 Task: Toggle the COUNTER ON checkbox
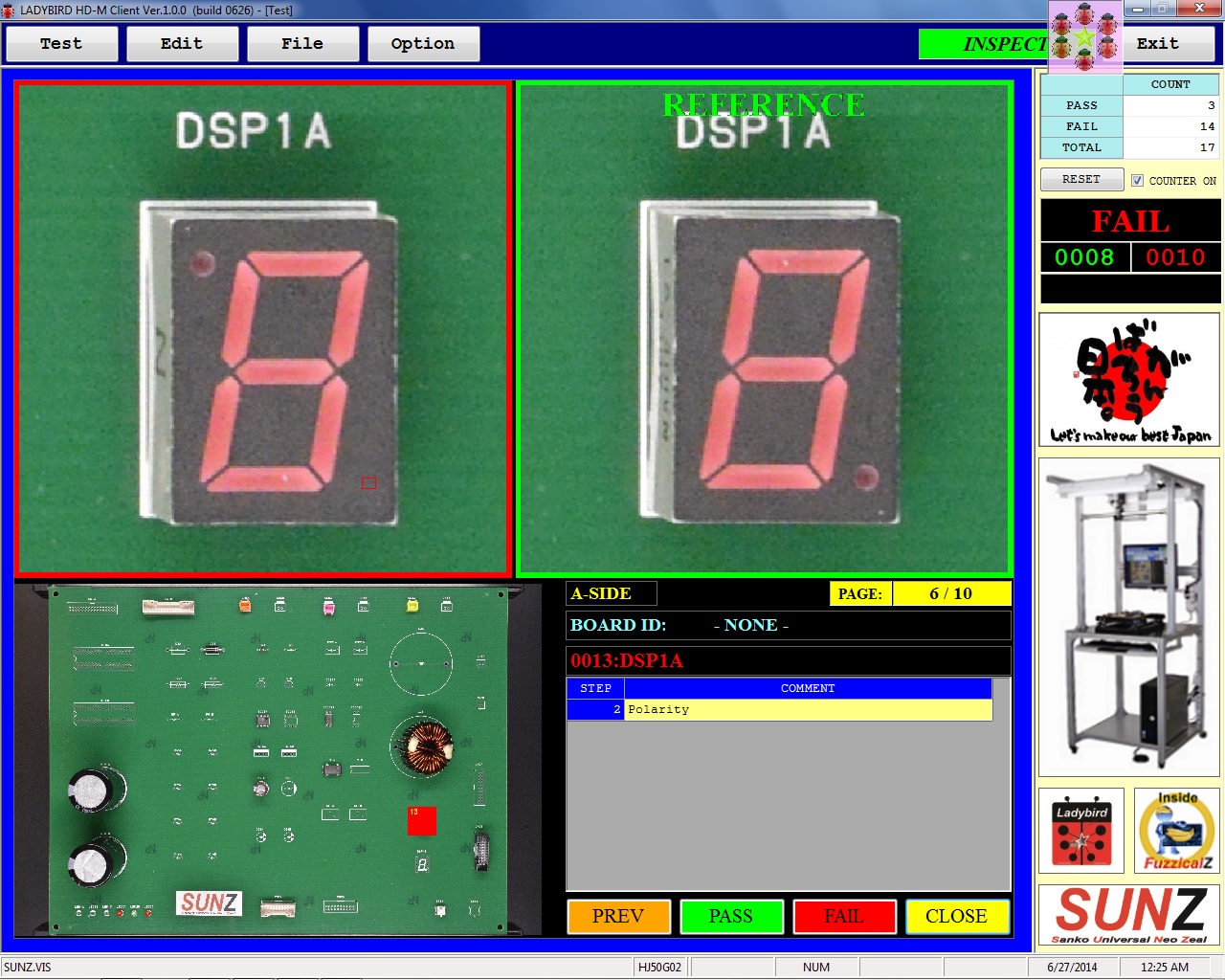pos(1137,181)
